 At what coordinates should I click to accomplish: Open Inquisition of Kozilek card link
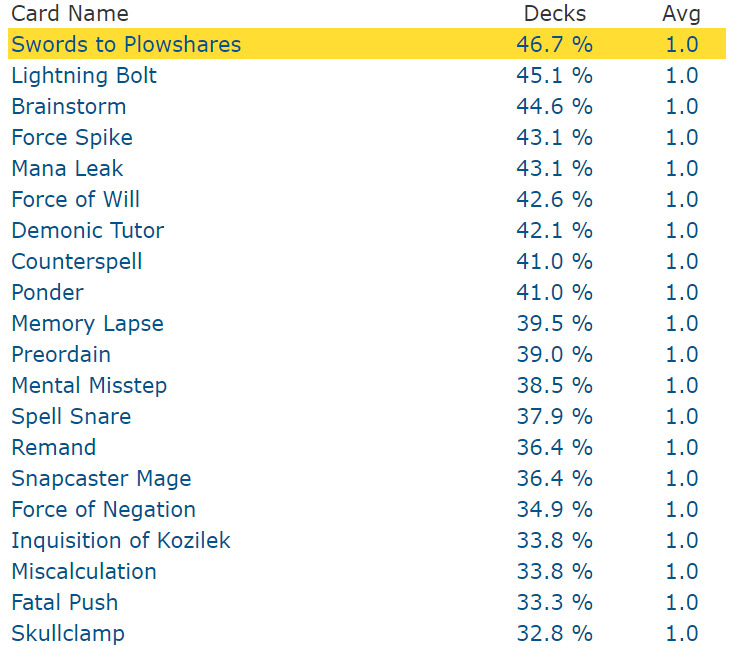pyautogui.click(x=121, y=540)
